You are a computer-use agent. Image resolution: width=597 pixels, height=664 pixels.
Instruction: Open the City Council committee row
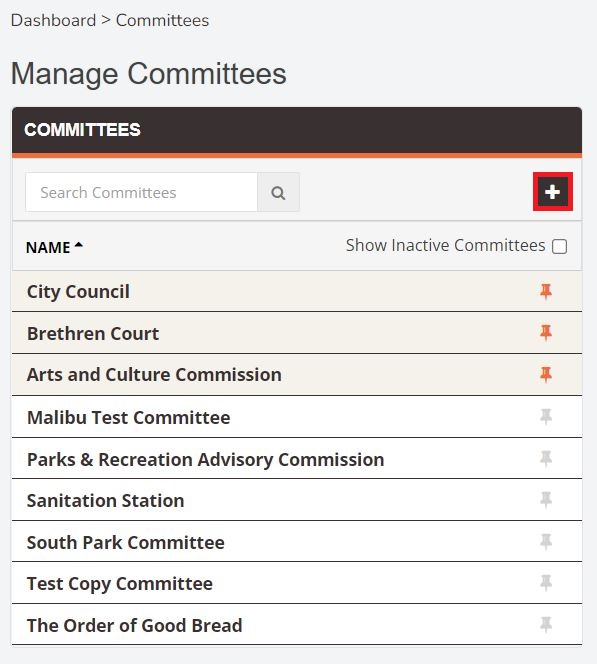297,292
